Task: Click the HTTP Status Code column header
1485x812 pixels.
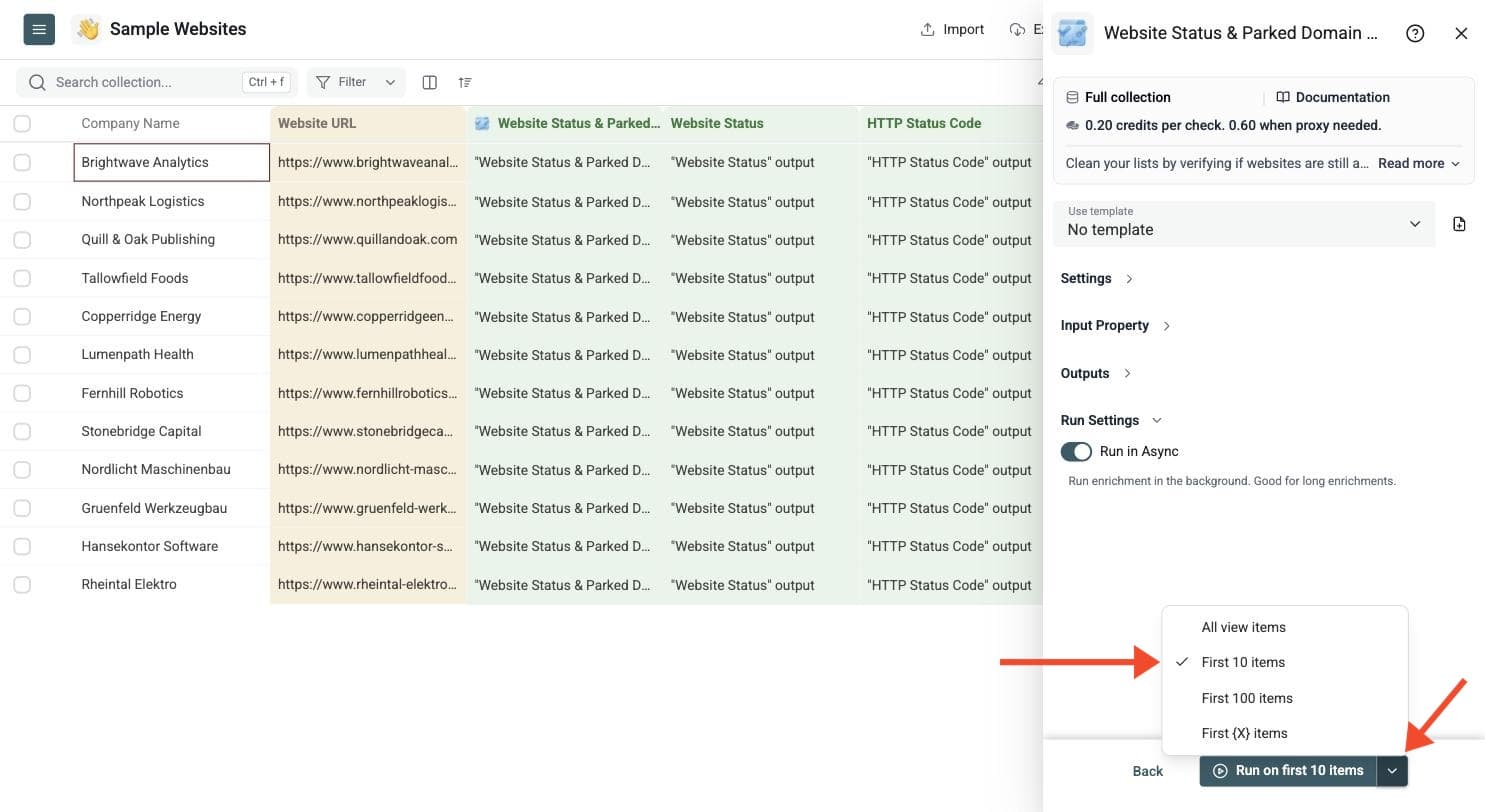Action: tap(951, 123)
